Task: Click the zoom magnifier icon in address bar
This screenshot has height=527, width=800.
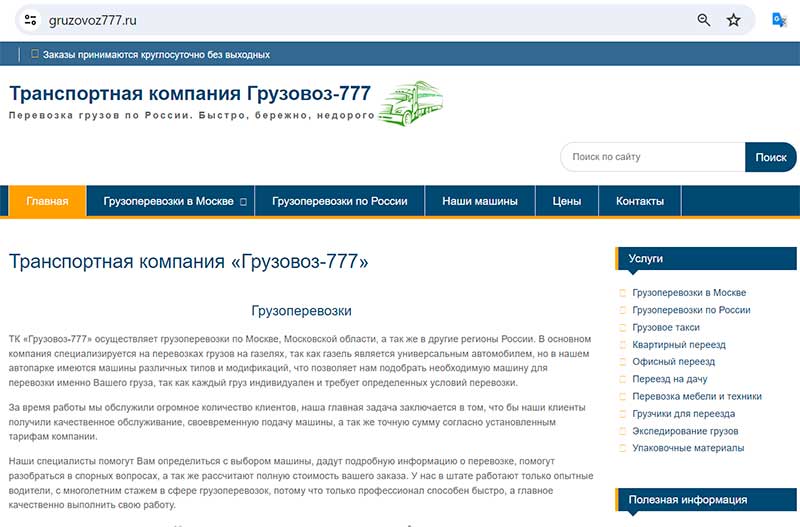Action: pyautogui.click(x=704, y=20)
